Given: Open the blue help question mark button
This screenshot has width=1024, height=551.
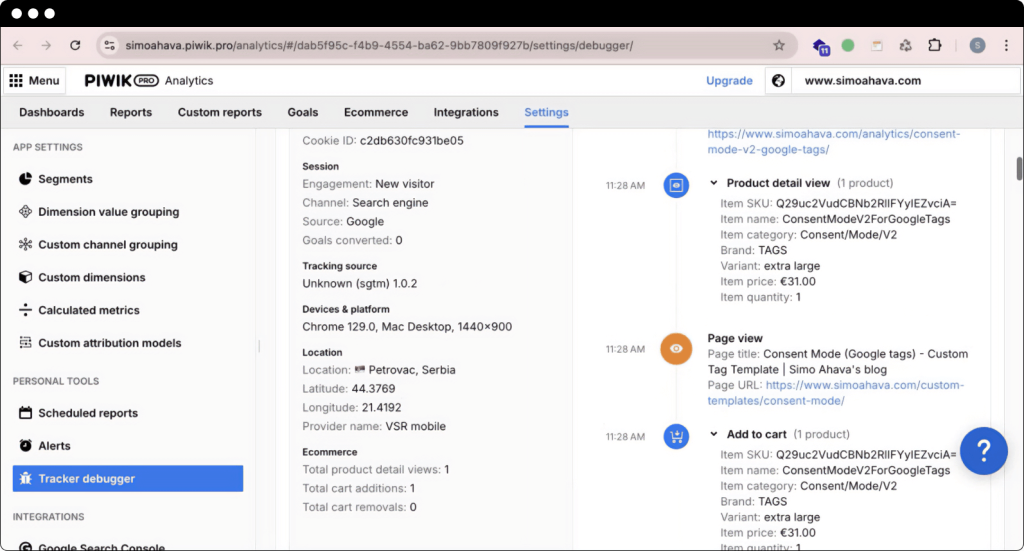Looking at the screenshot, I should pos(983,451).
